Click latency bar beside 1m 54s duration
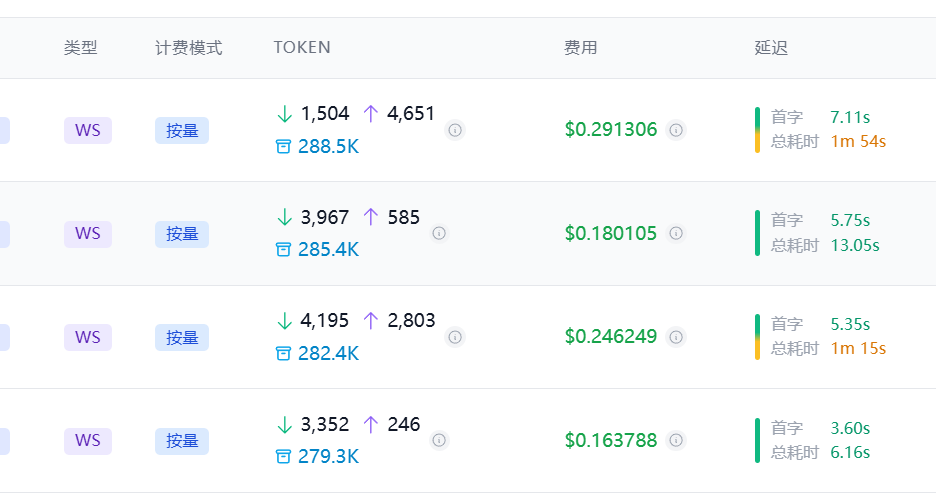 [x=758, y=129]
